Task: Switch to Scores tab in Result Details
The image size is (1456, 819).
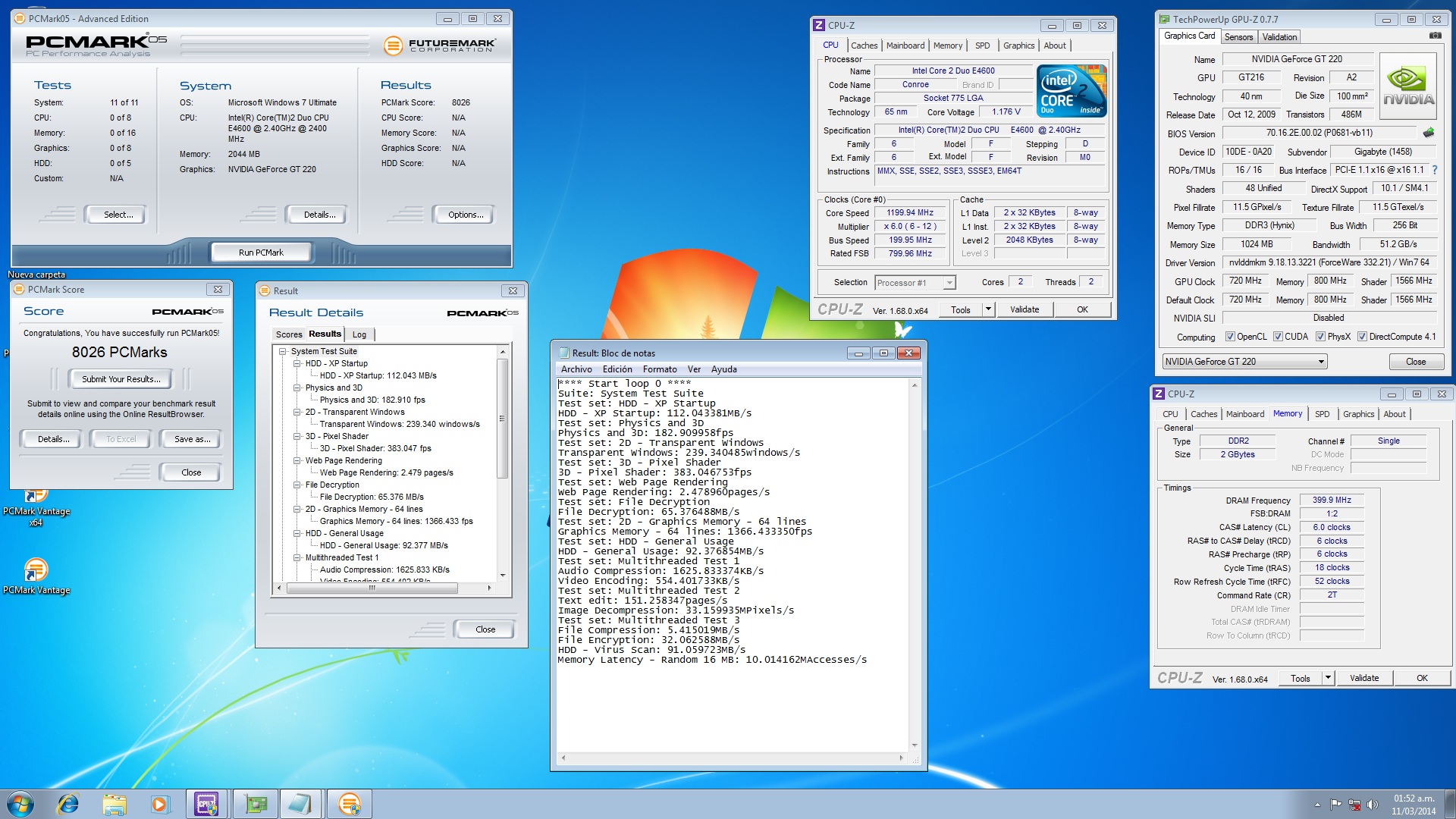Action: click(x=289, y=334)
